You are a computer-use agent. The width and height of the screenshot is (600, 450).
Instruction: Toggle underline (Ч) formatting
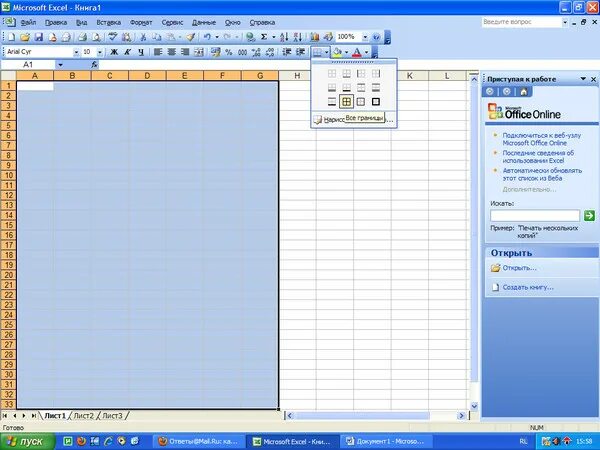tap(141, 52)
